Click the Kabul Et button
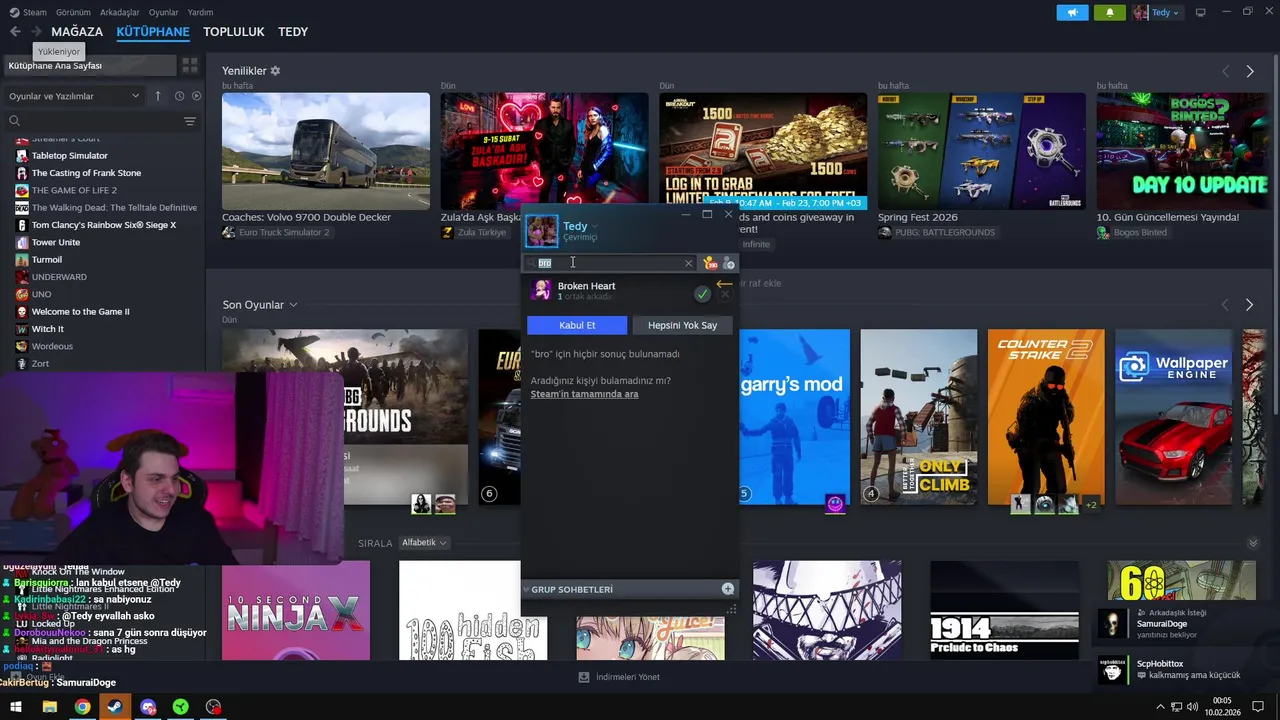 (x=577, y=325)
